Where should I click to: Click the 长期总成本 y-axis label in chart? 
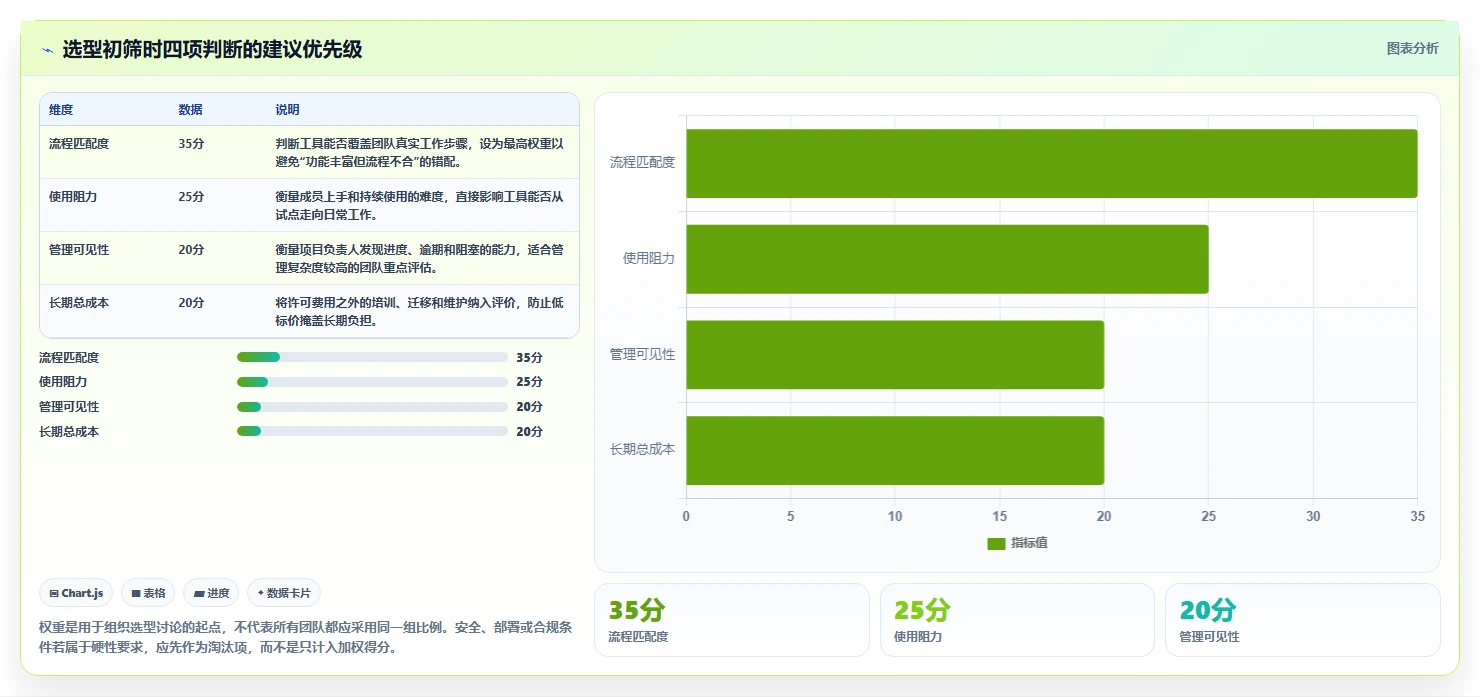pyautogui.click(x=642, y=449)
